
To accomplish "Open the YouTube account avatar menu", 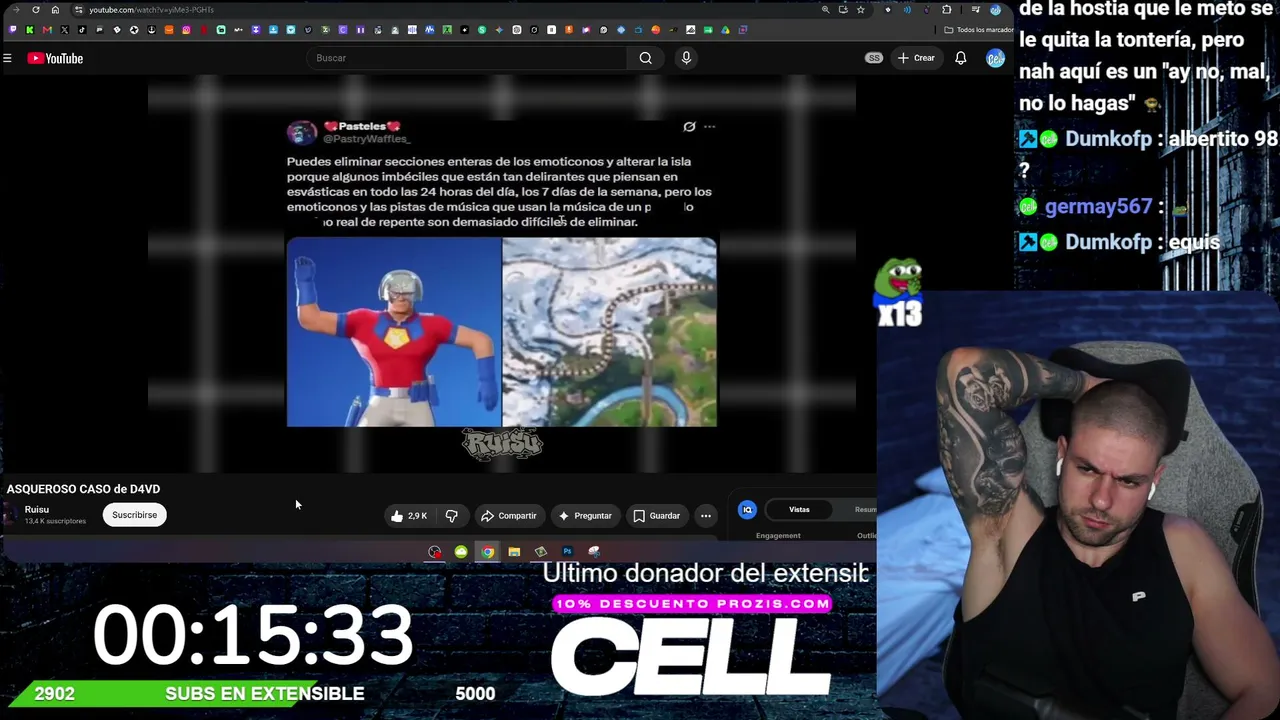I will pyautogui.click(x=995, y=58).
